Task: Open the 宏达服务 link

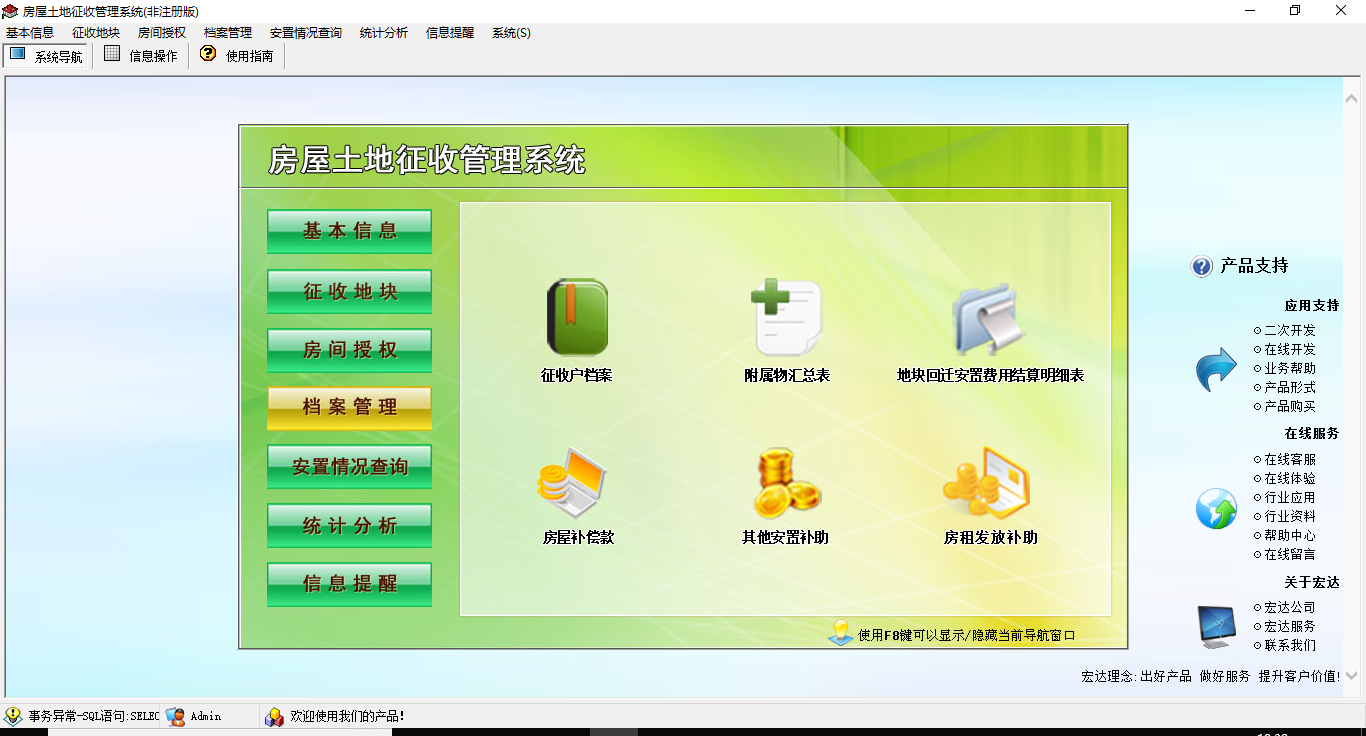Action: (1290, 626)
